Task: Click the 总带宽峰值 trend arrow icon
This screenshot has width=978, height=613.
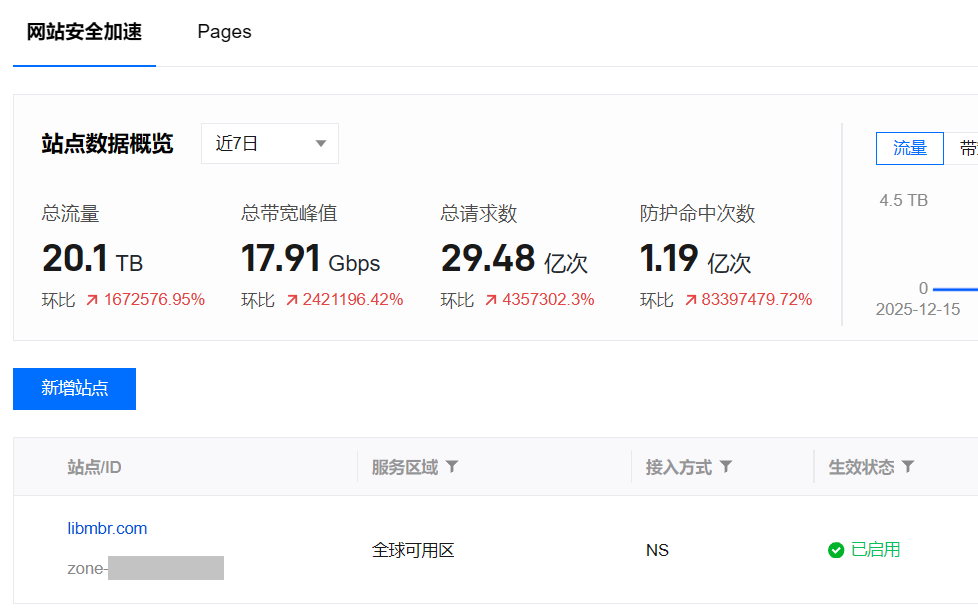Action: coord(292,300)
